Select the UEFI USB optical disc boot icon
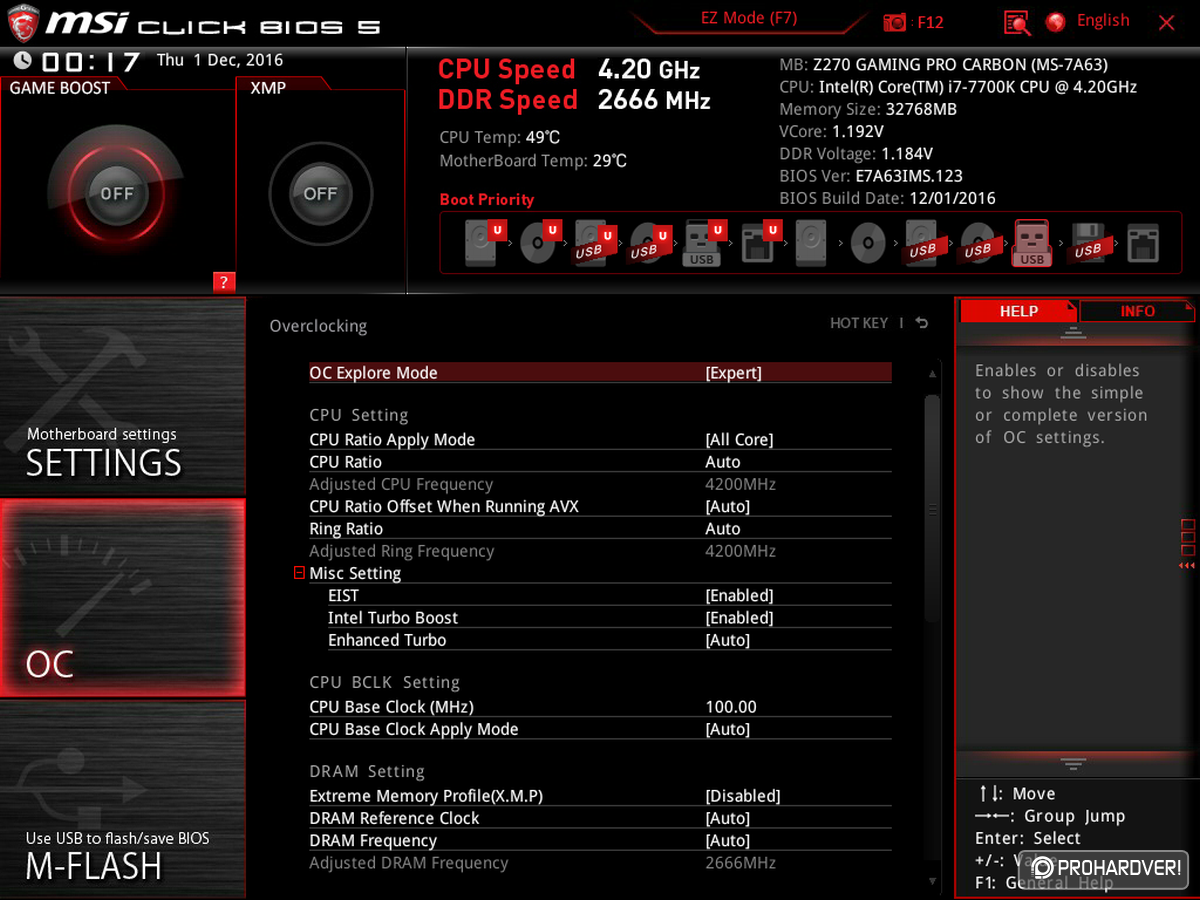Image resolution: width=1200 pixels, height=900 pixels. (x=648, y=242)
